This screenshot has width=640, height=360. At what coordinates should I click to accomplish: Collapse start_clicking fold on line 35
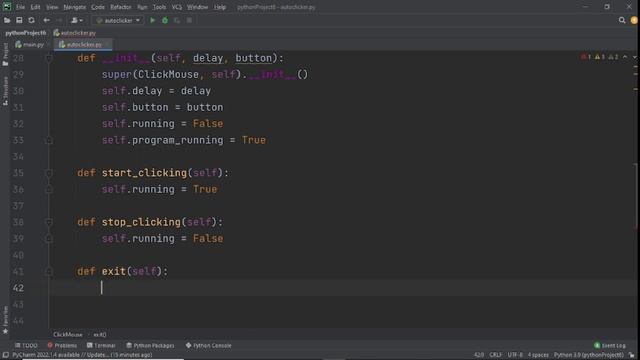click(49, 173)
